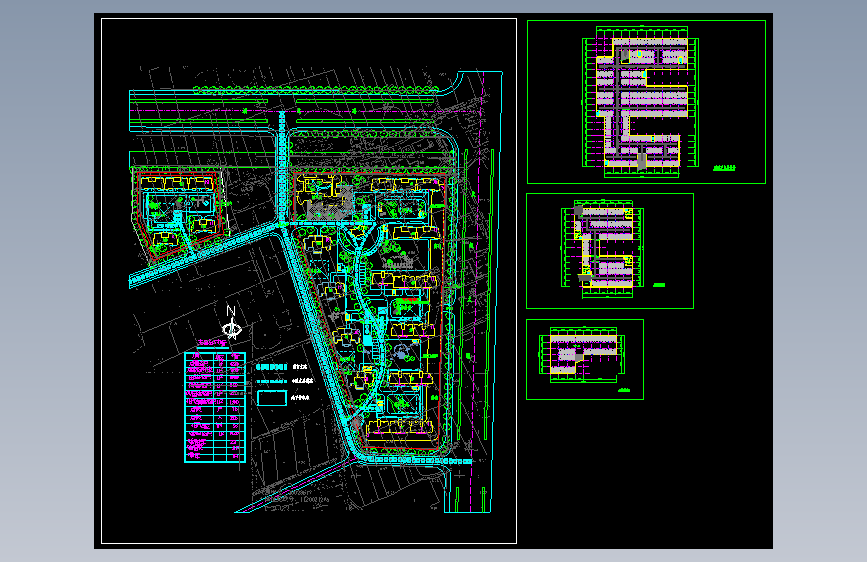867x562 pixels.
Task: Select the middle-right parking plan drawing
Action: pyautogui.click(x=603, y=249)
